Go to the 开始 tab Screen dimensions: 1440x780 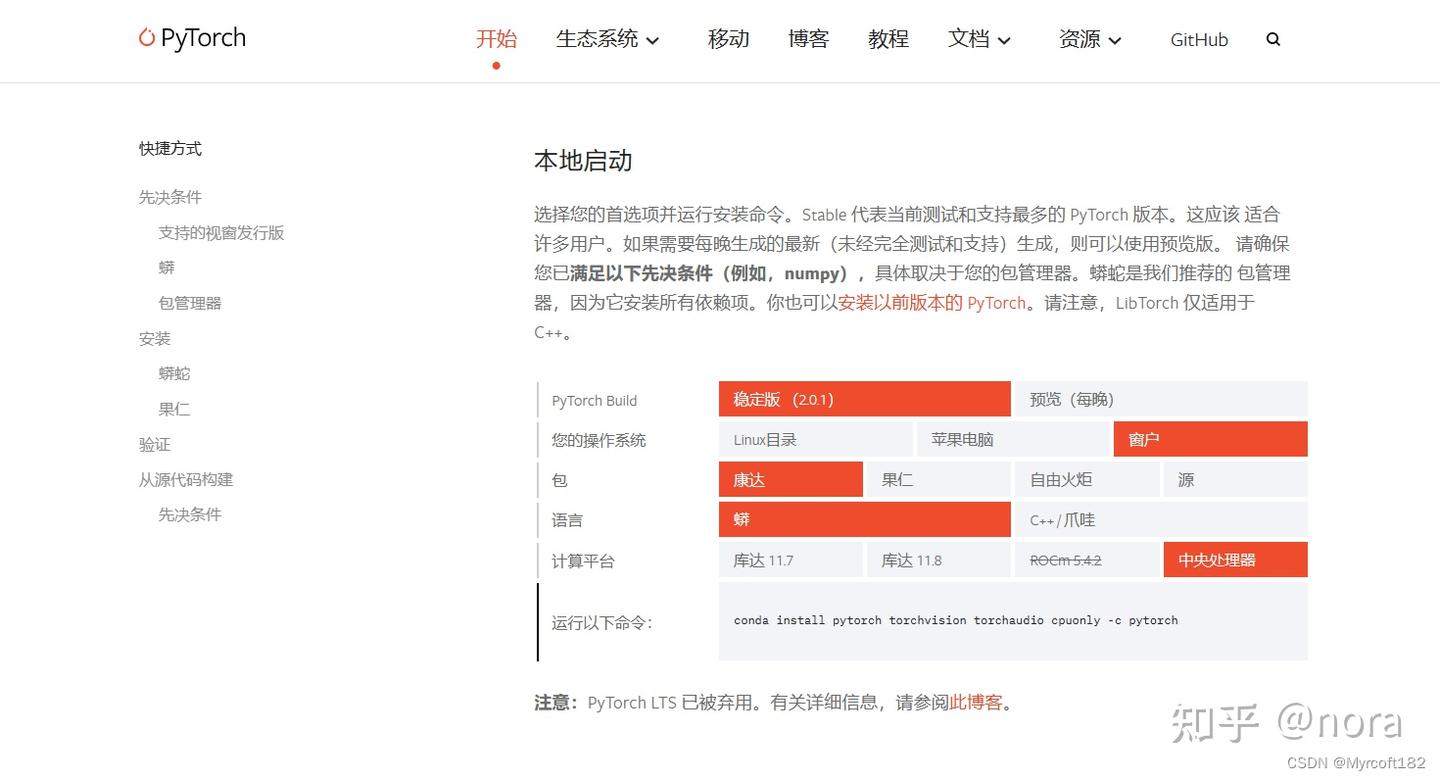(496, 40)
